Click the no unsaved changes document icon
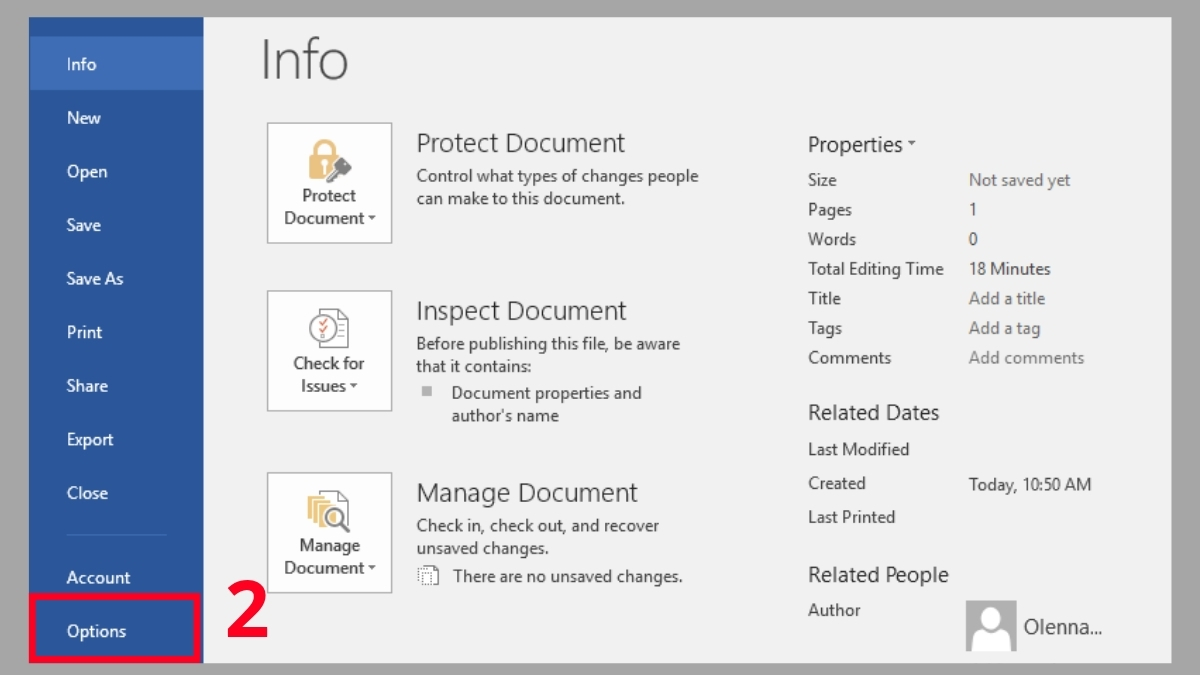Viewport: 1200px width, 675px height. click(428, 576)
